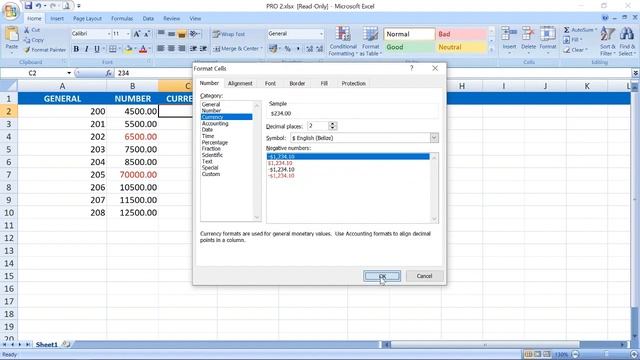Open the Name Box dropdown arrow
640x360 pixels.
(69, 73)
